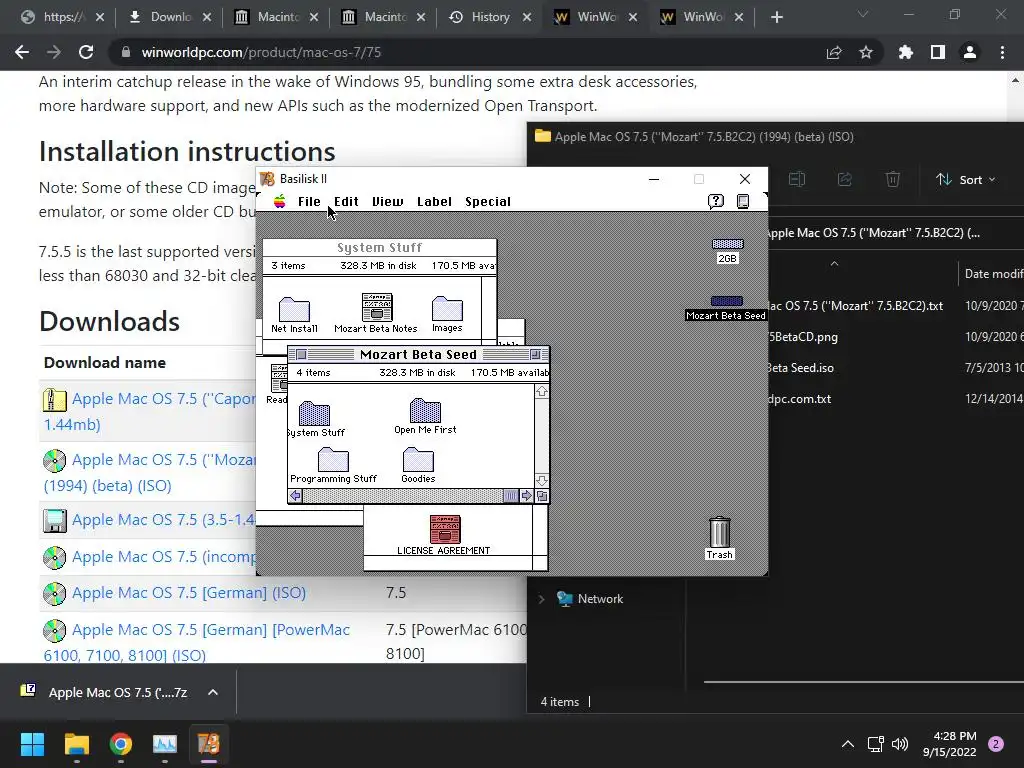1024x768 pixels.
Task: Go back in Chrome browser
Action: (x=22, y=52)
